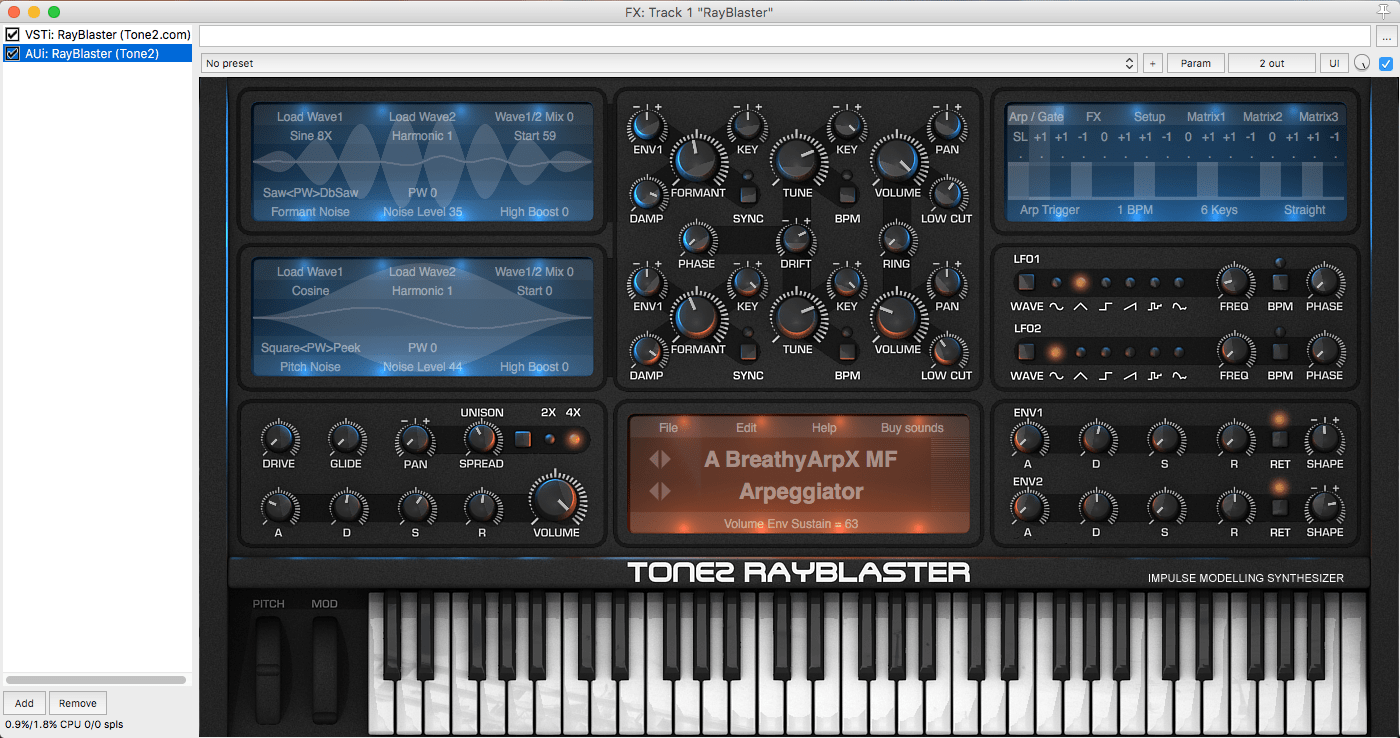The height and width of the screenshot is (738, 1400).
Task: Choose the smooth random shape for LFO1
Action: click(1179, 283)
